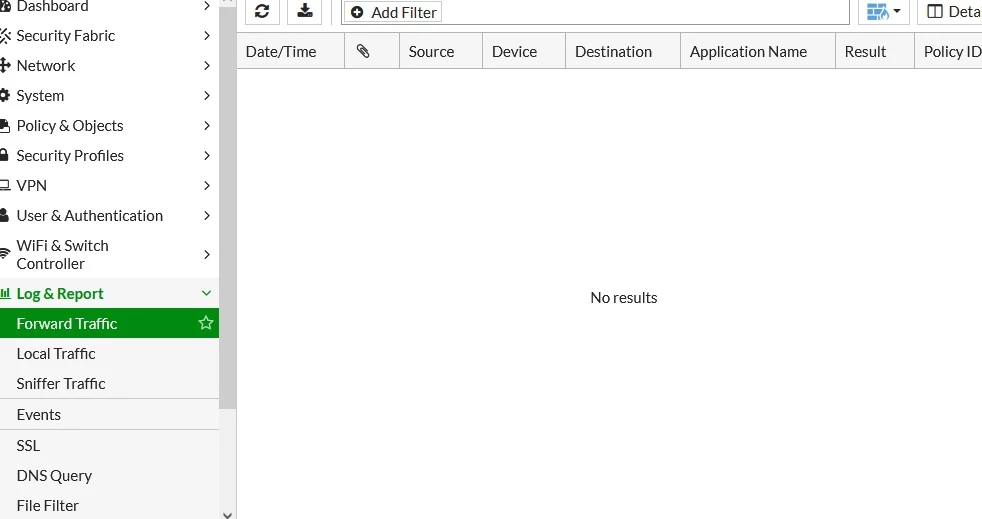This screenshot has height=519, width=982.
Task: Click Security Profiles lock icon
Action: [x=4, y=155]
